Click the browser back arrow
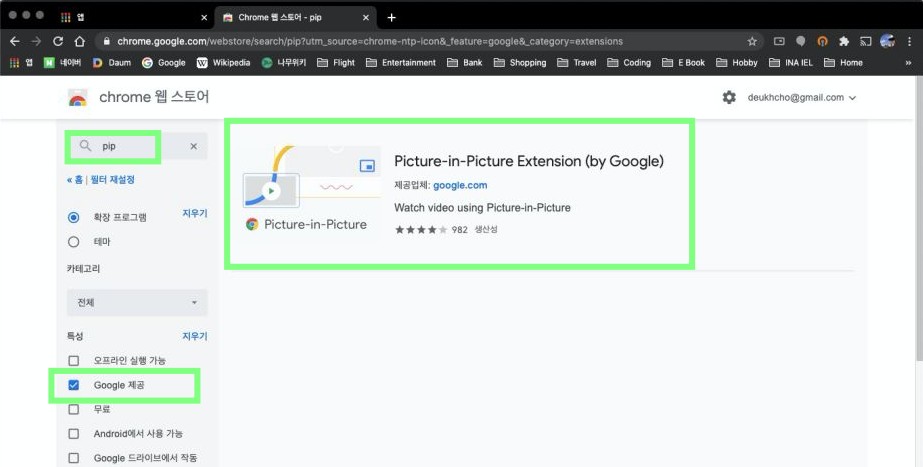Viewport: 923px width, 467px height. (14, 41)
